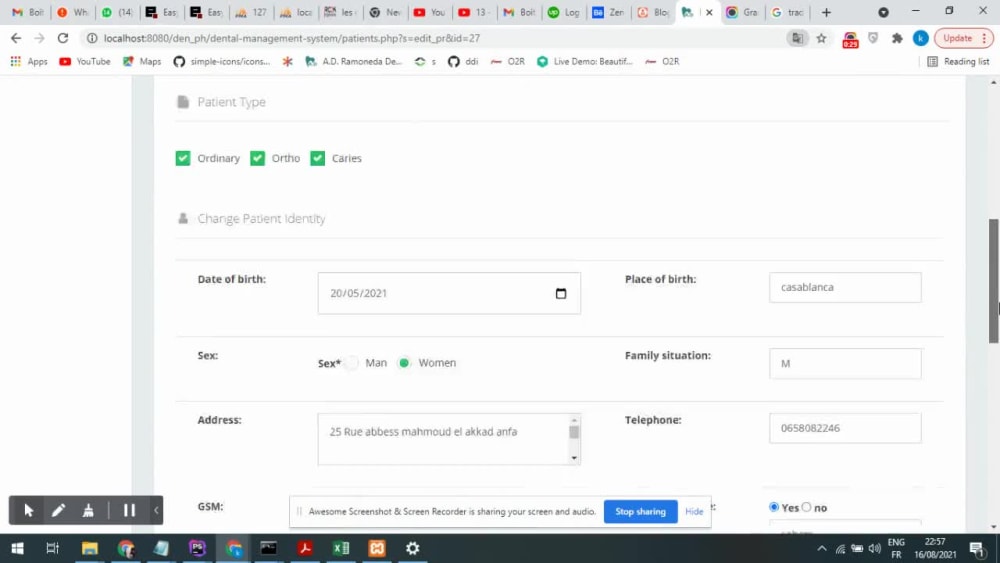1000x563 pixels.
Task: Open a new browser tab
Action: [827, 12]
